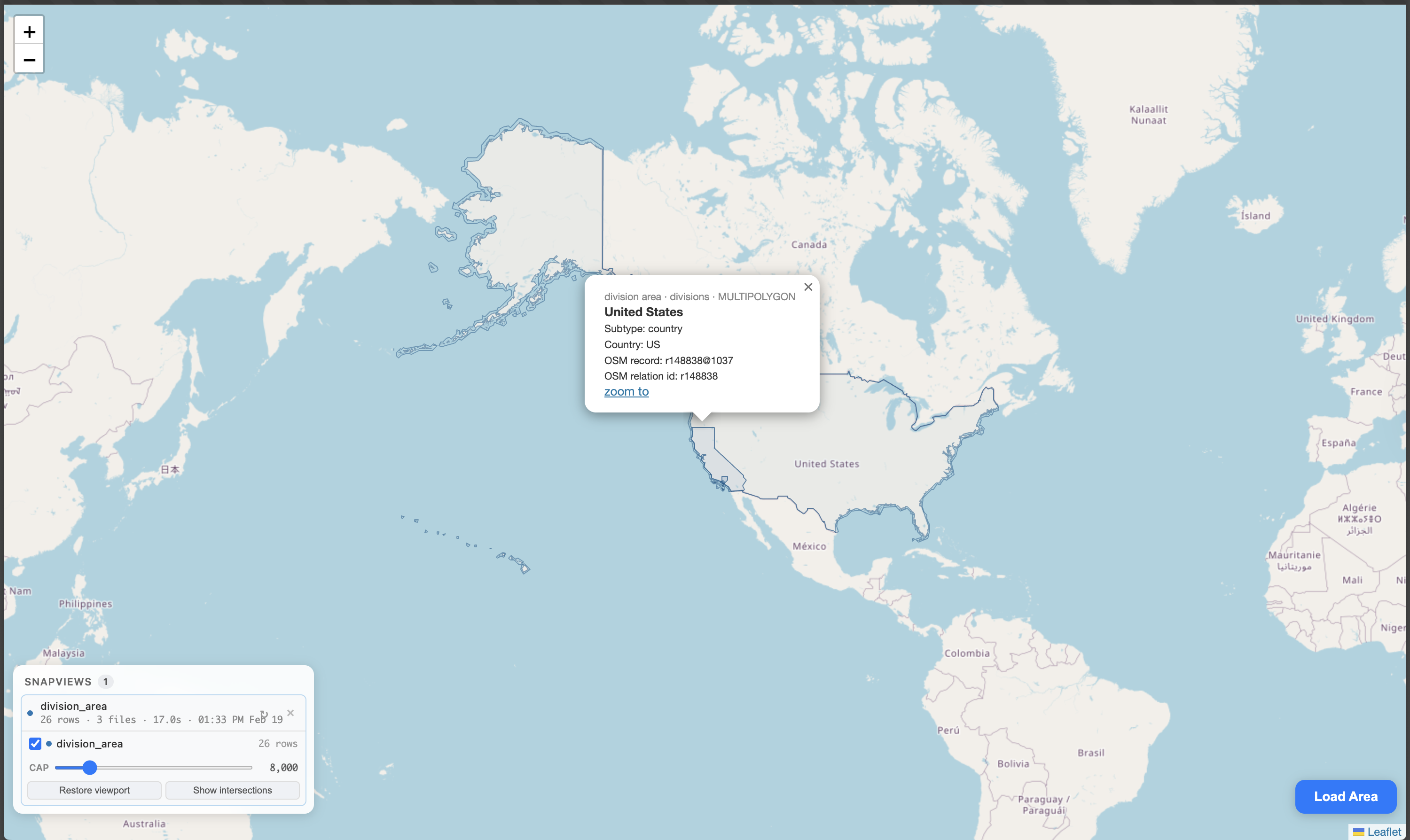Remove the division_area snapview with its X
This screenshot has width=1410, height=840.
tap(291, 712)
